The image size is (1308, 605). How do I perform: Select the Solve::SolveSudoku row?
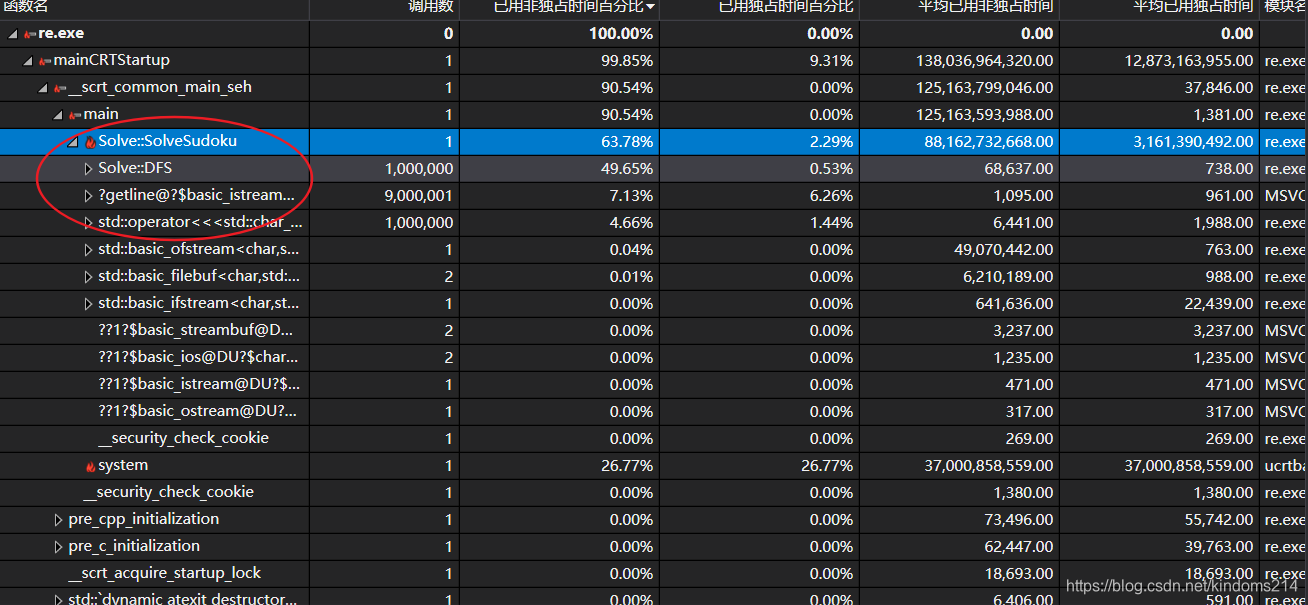654,141
